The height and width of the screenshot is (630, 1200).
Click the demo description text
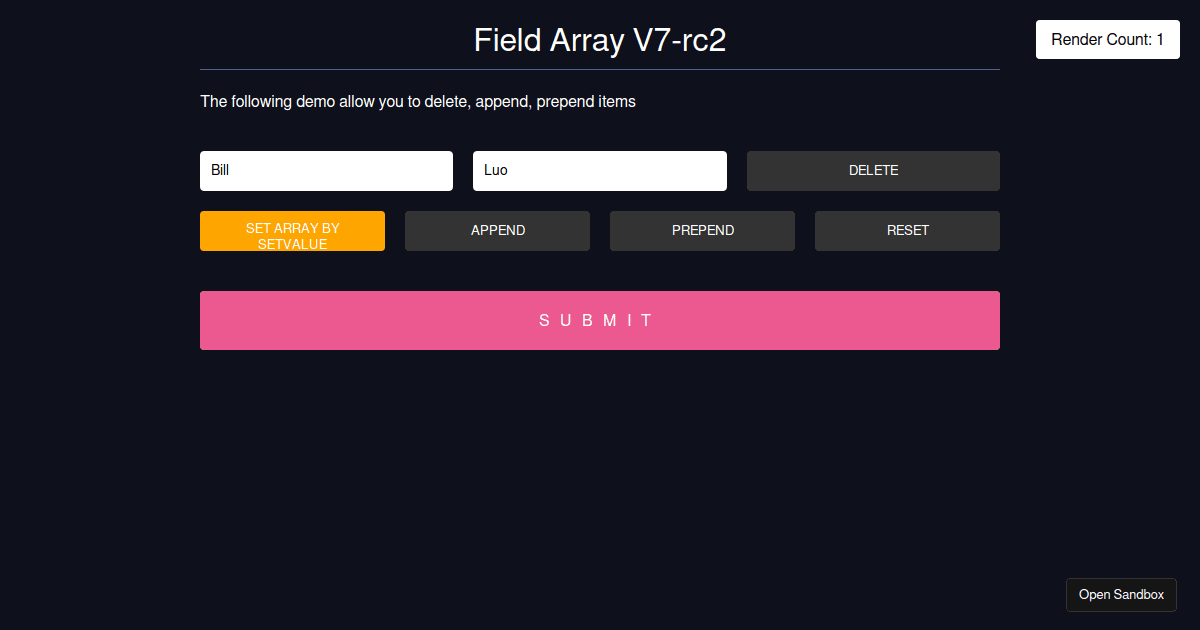click(417, 101)
